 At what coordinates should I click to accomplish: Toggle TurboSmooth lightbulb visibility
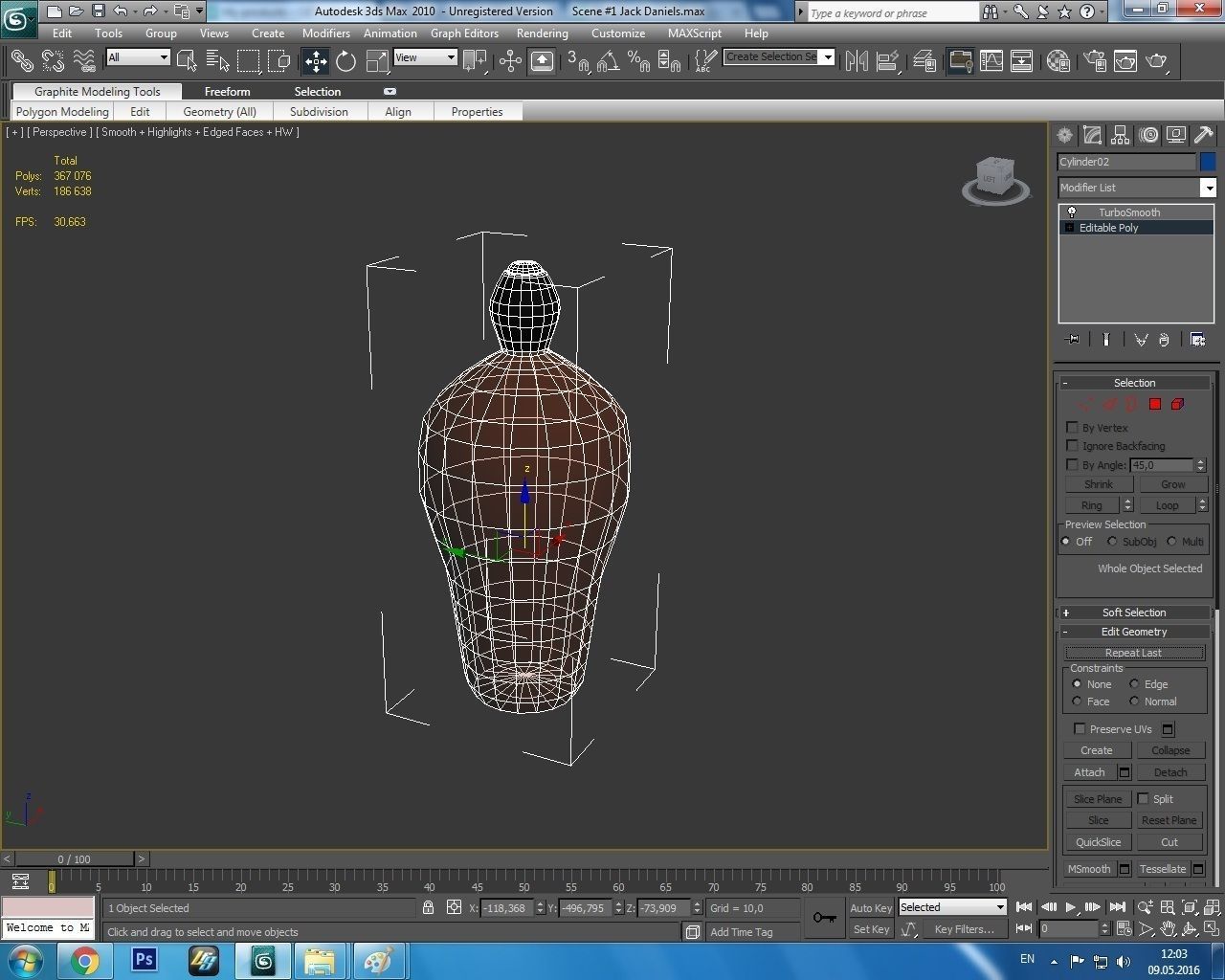1072,212
